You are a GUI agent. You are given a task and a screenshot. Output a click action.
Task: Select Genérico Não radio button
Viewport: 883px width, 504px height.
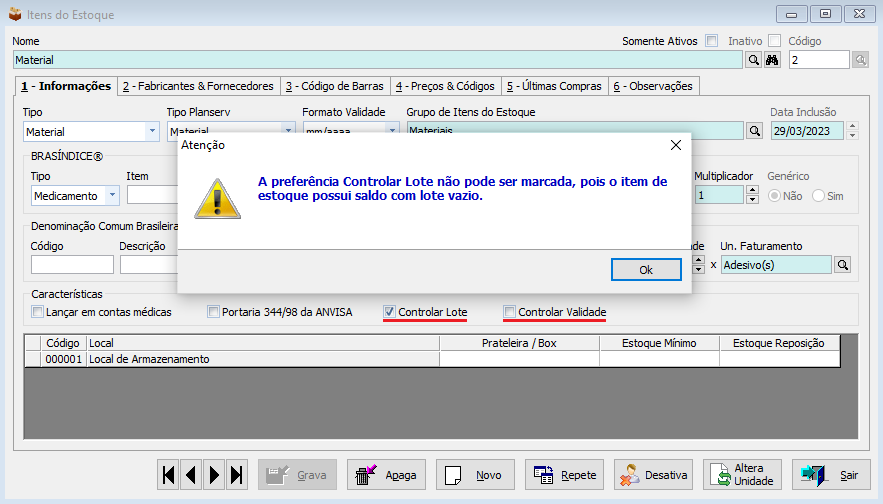point(775,196)
